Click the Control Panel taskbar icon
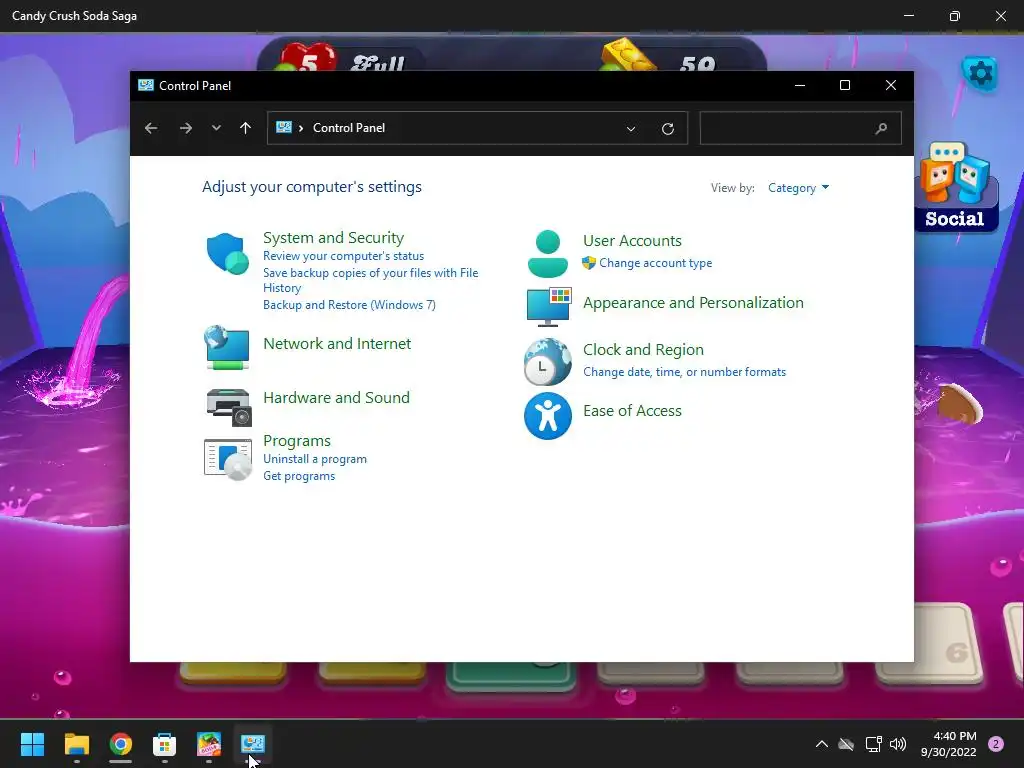 point(253,744)
